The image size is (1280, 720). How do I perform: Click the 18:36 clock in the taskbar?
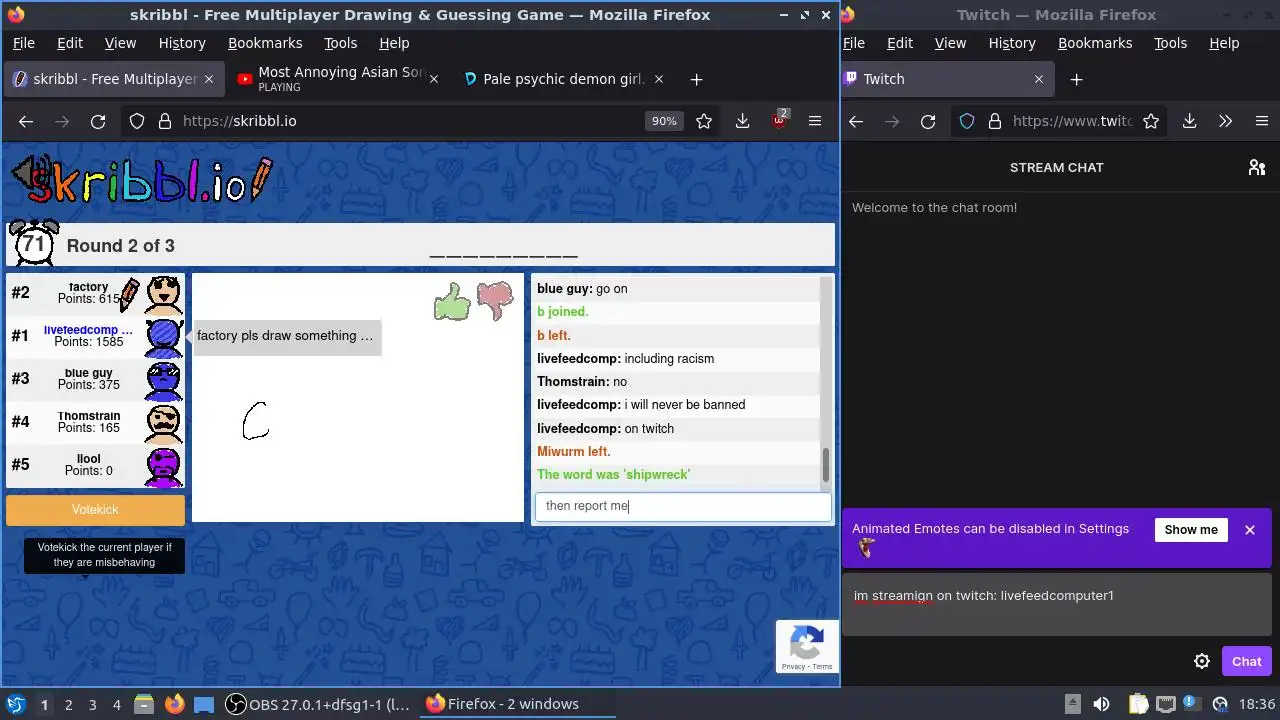pos(1256,704)
